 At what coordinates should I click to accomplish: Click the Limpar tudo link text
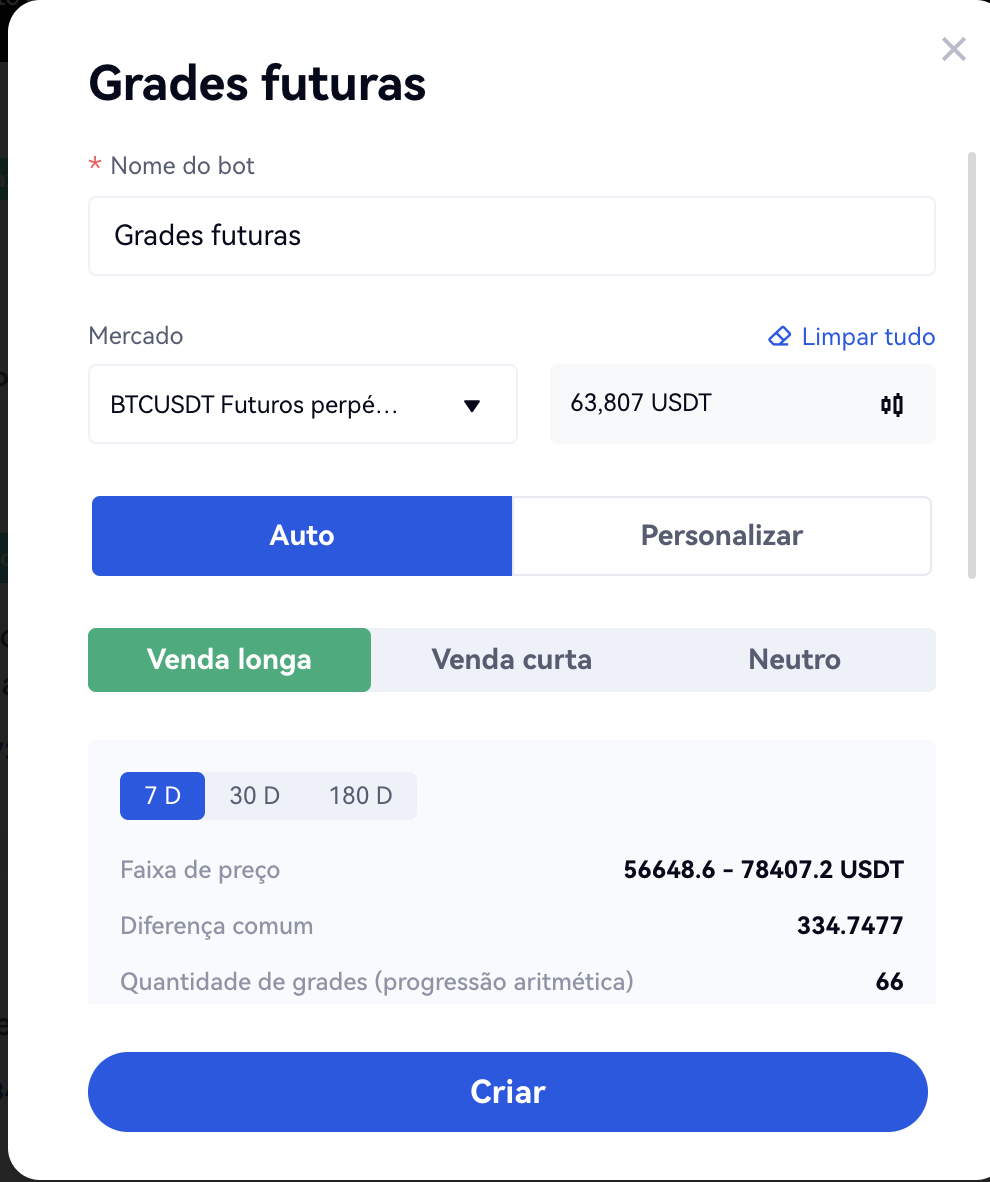[x=868, y=337]
